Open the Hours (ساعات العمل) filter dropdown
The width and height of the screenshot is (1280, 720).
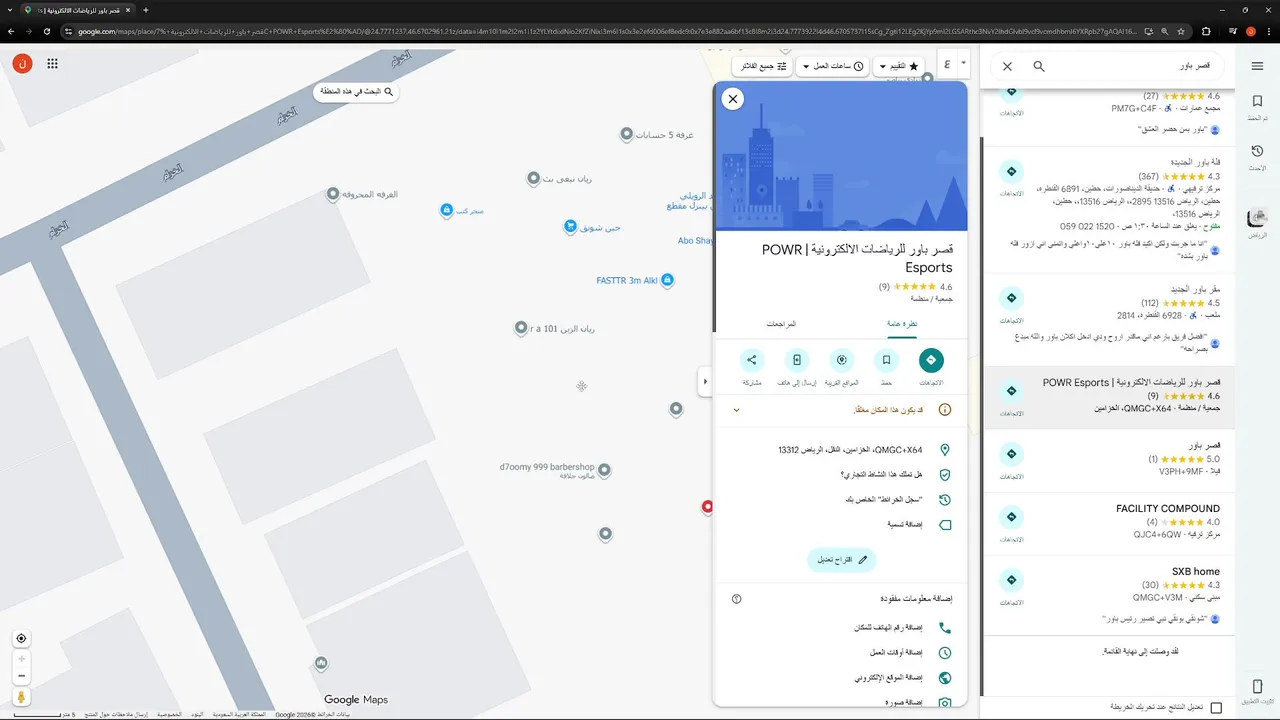point(832,66)
